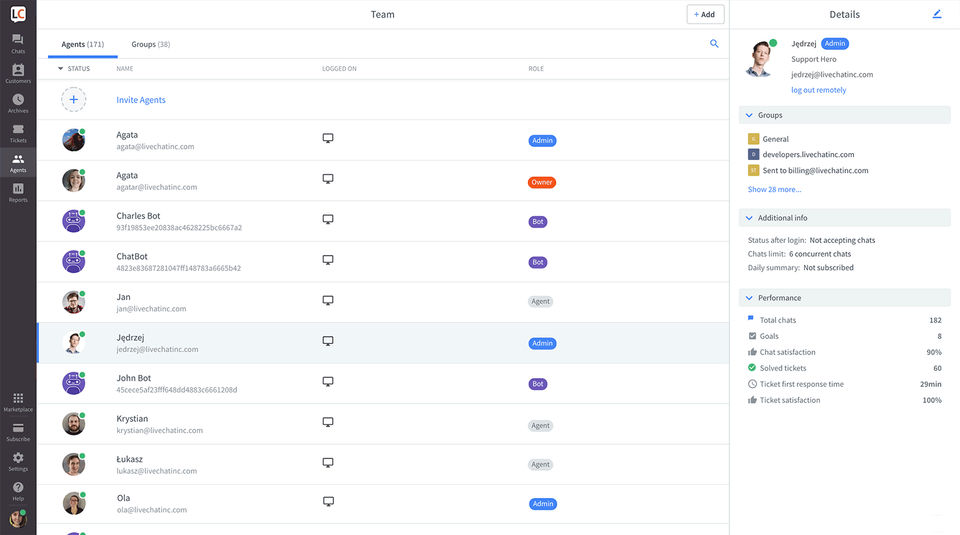Viewport: 960px width, 535px height.
Task: Collapse the Additional info section
Action: coord(749,217)
